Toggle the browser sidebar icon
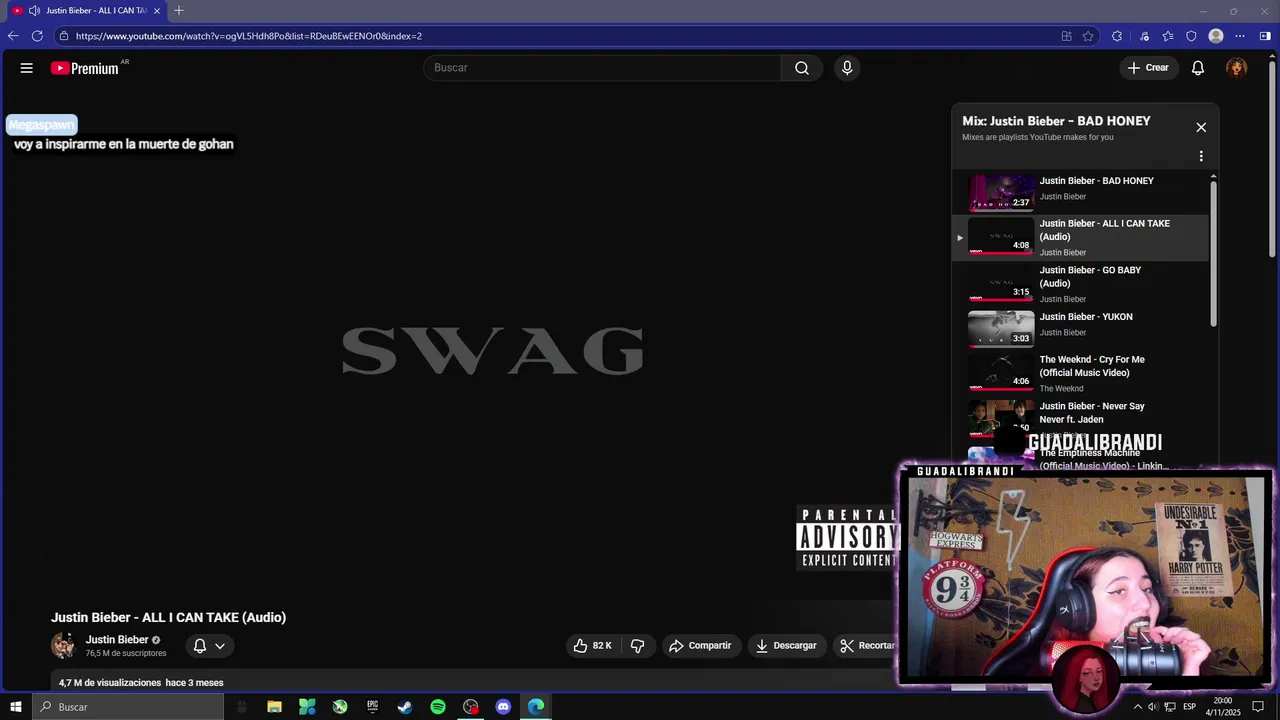Screen dimensions: 1280x720 click(x=1265, y=36)
